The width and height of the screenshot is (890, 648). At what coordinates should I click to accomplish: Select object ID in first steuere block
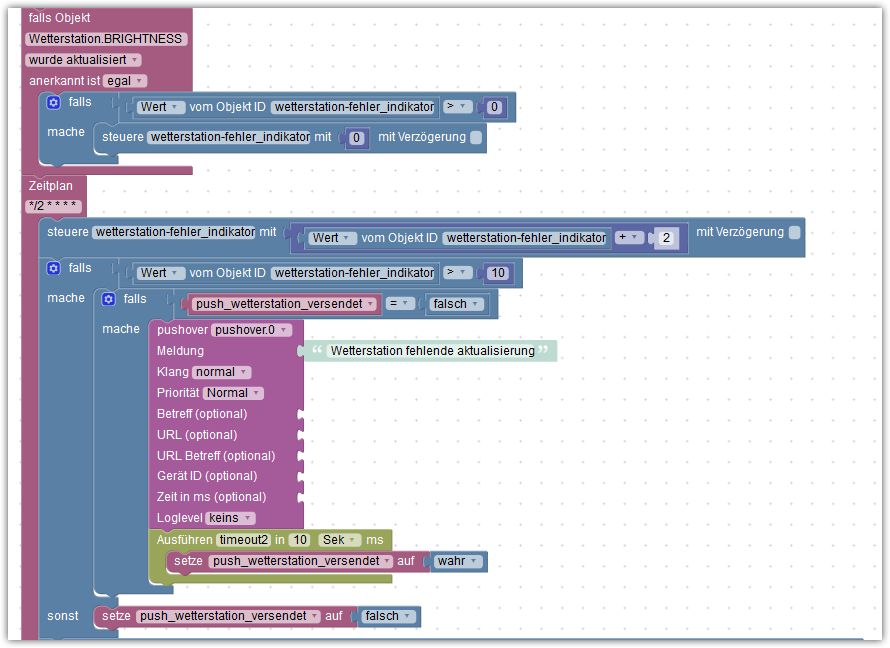click(x=230, y=137)
